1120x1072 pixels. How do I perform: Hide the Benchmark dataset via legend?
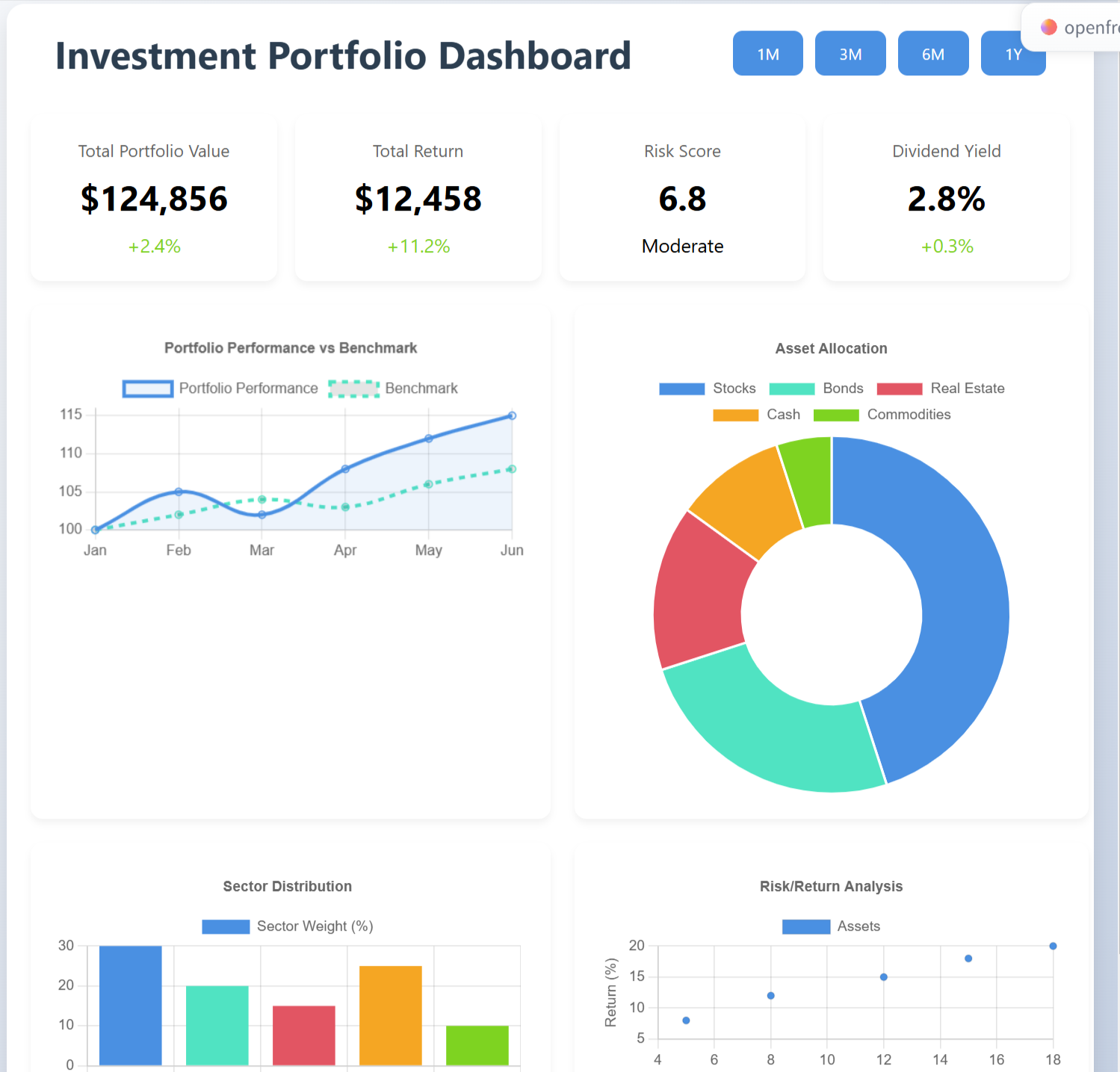[x=394, y=388]
